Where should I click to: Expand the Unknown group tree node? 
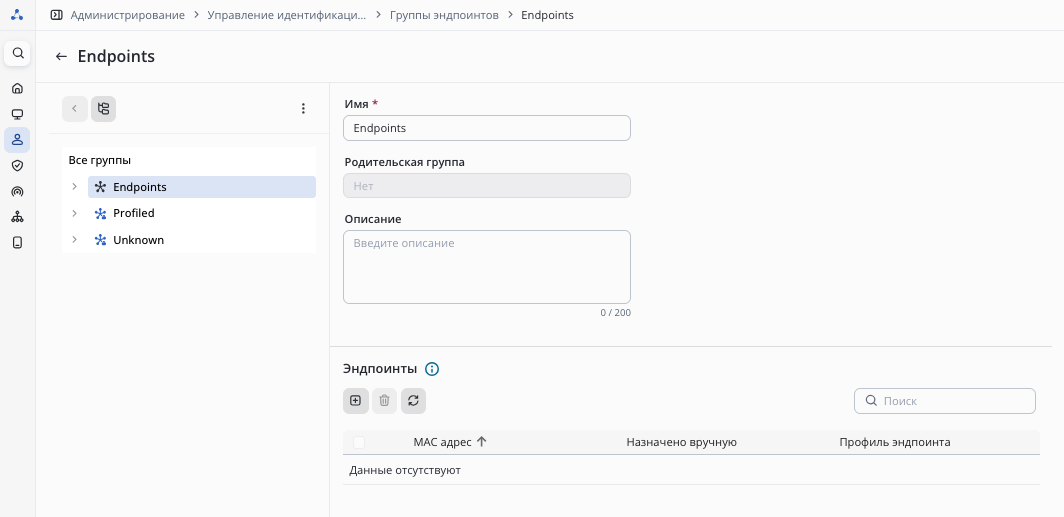(x=74, y=240)
